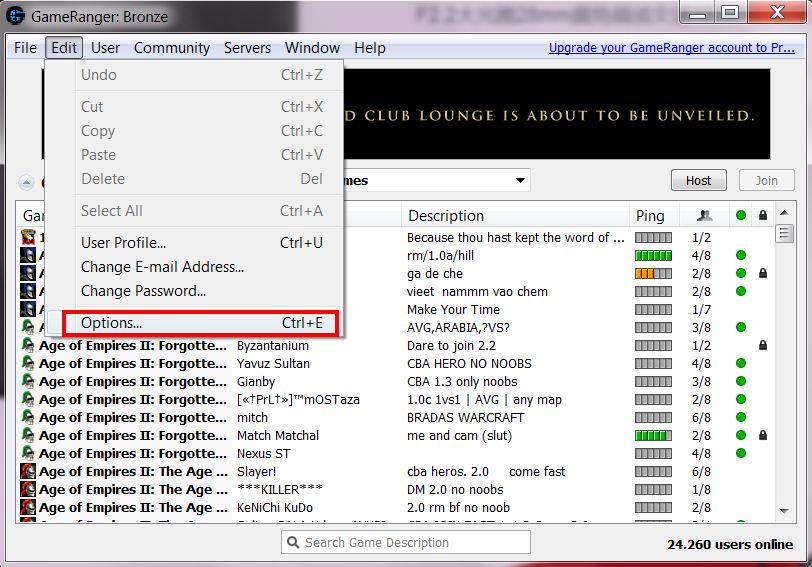Click game icon of Slayer! row
Screen dimensions: 812x567
[x=28, y=471]
